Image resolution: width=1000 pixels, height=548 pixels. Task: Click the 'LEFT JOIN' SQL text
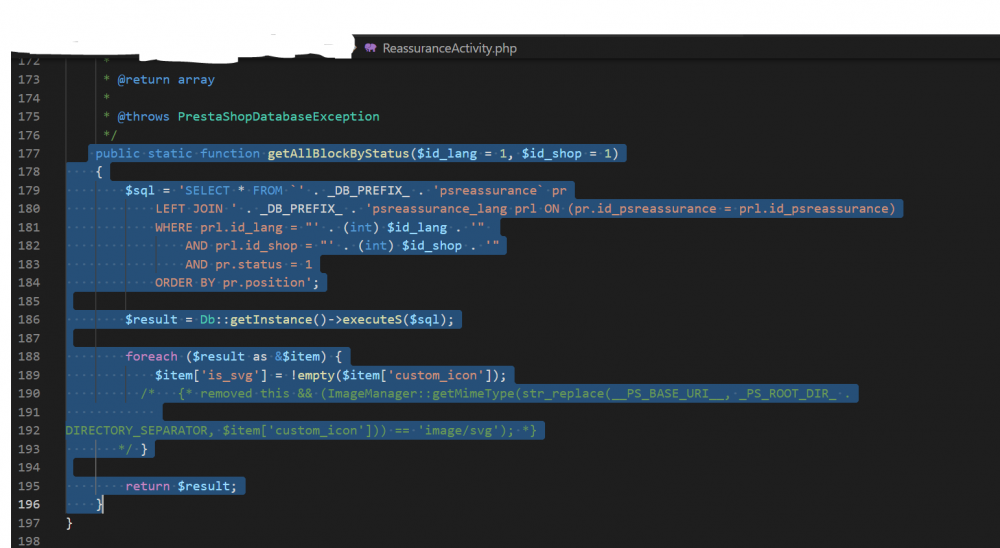pyautogui.click(x=189, y=209)
